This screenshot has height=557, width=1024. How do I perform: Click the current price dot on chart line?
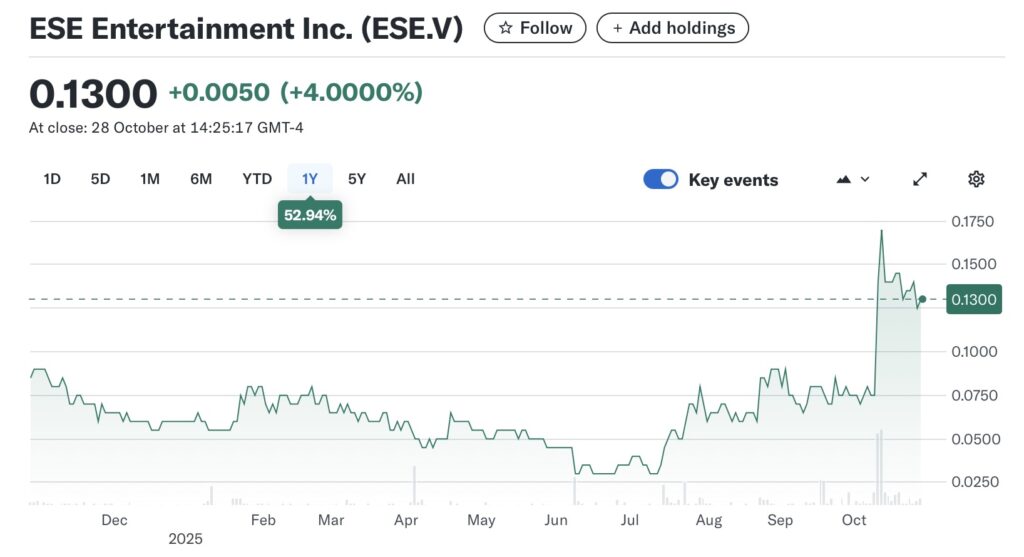[x=922, y=299]
